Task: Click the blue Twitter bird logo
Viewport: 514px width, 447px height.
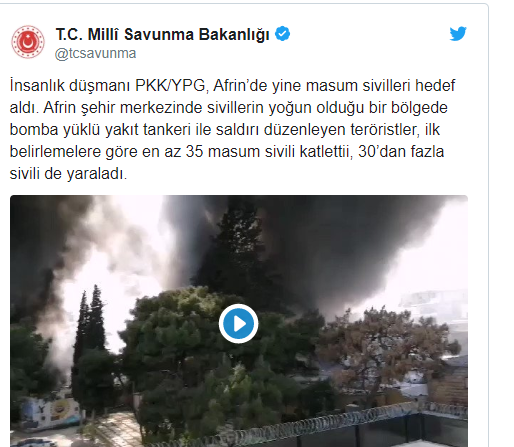Action: tap(458, 34)
